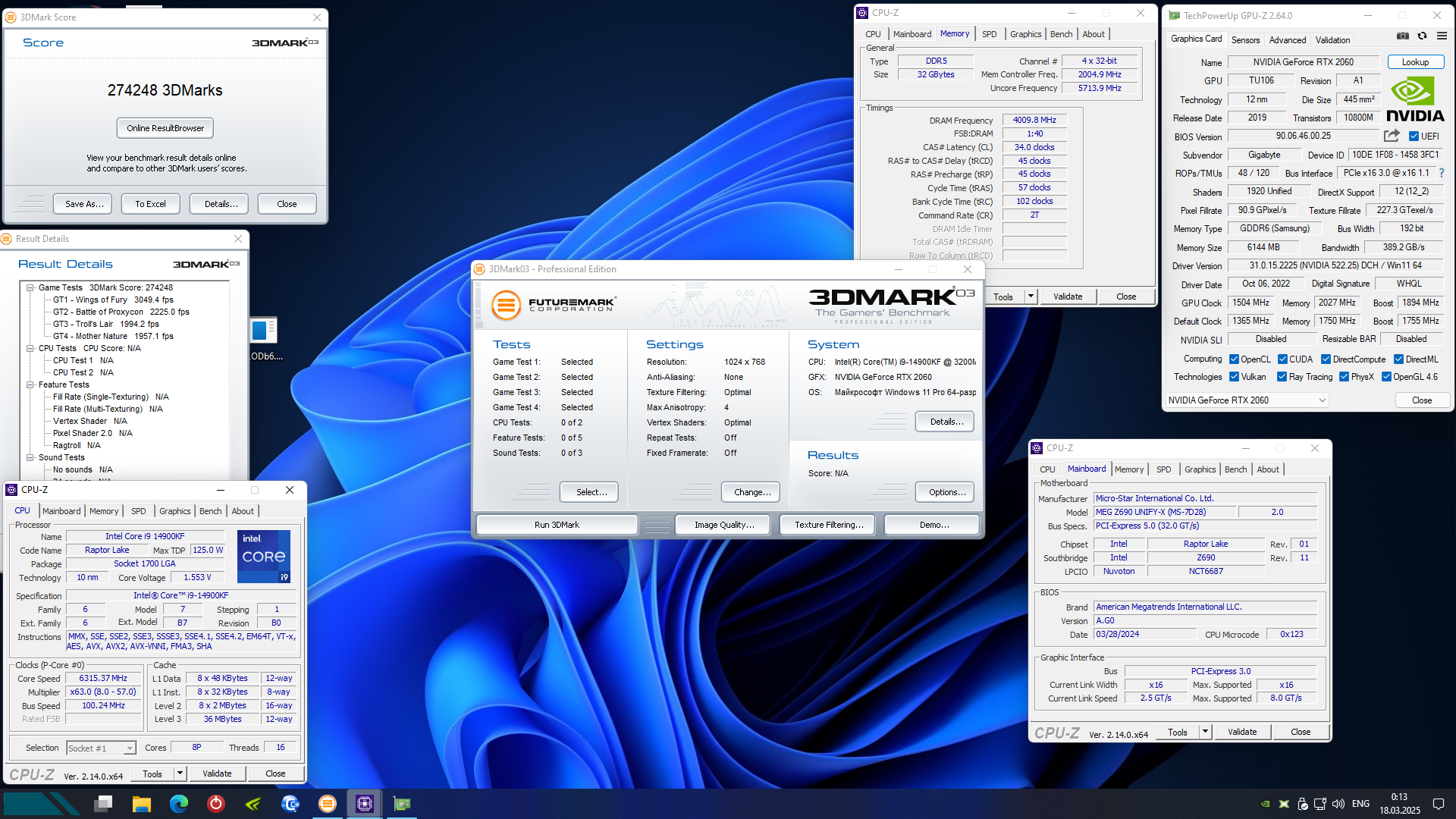
Task: Toggle the OpenCL checkbox
Action: (x=1234, y=359)
